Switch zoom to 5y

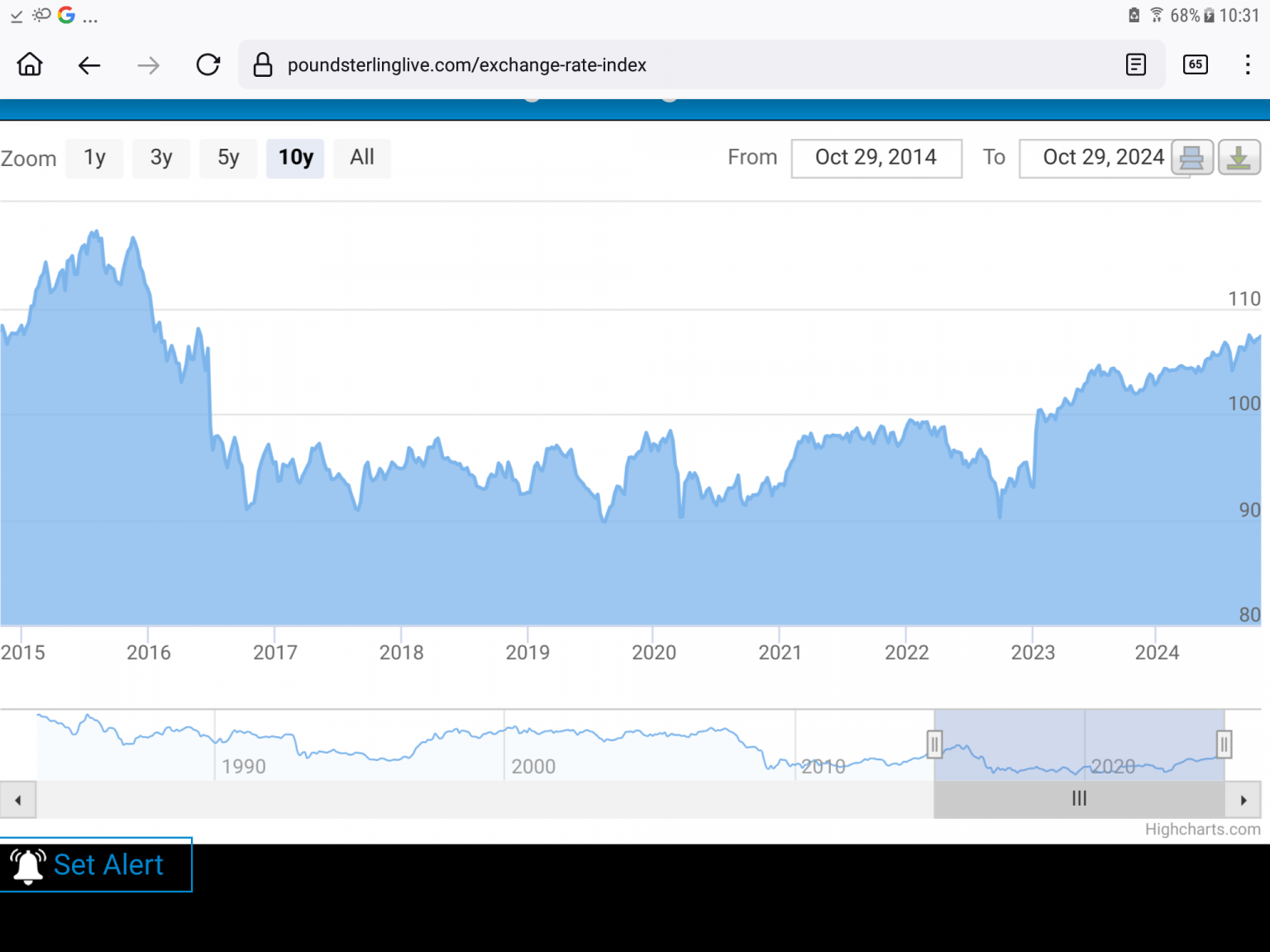[228, 158]
